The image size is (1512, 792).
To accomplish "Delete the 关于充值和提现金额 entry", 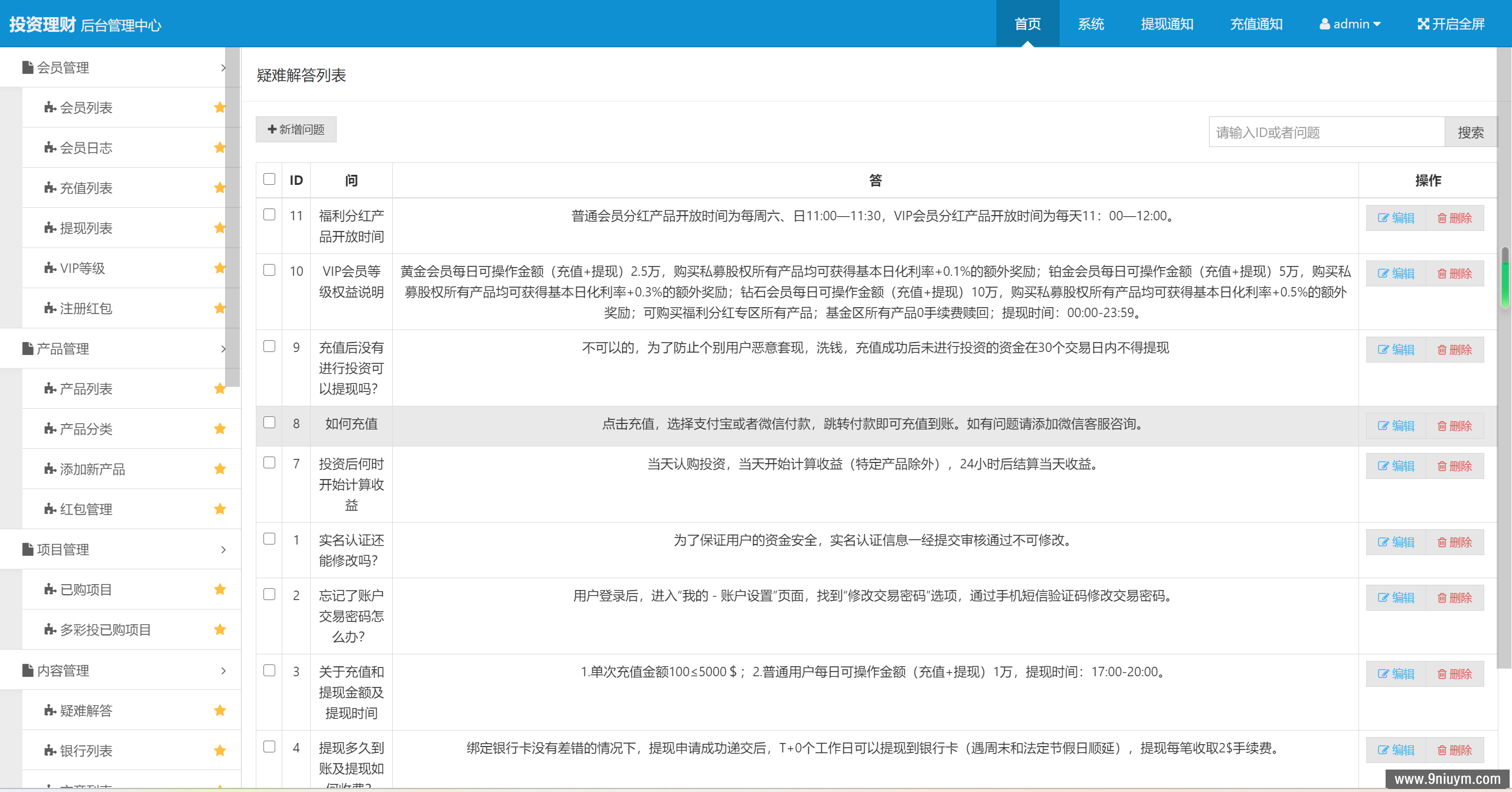I will pos(1455,674).
